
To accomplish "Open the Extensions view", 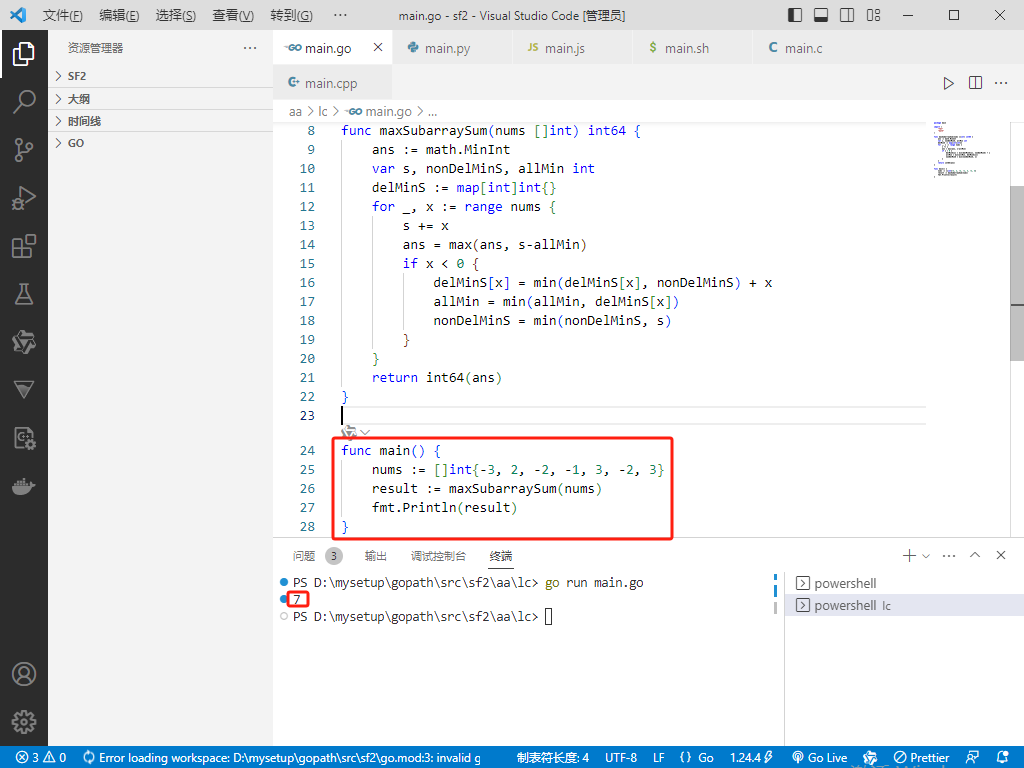I will coord(24,246).
